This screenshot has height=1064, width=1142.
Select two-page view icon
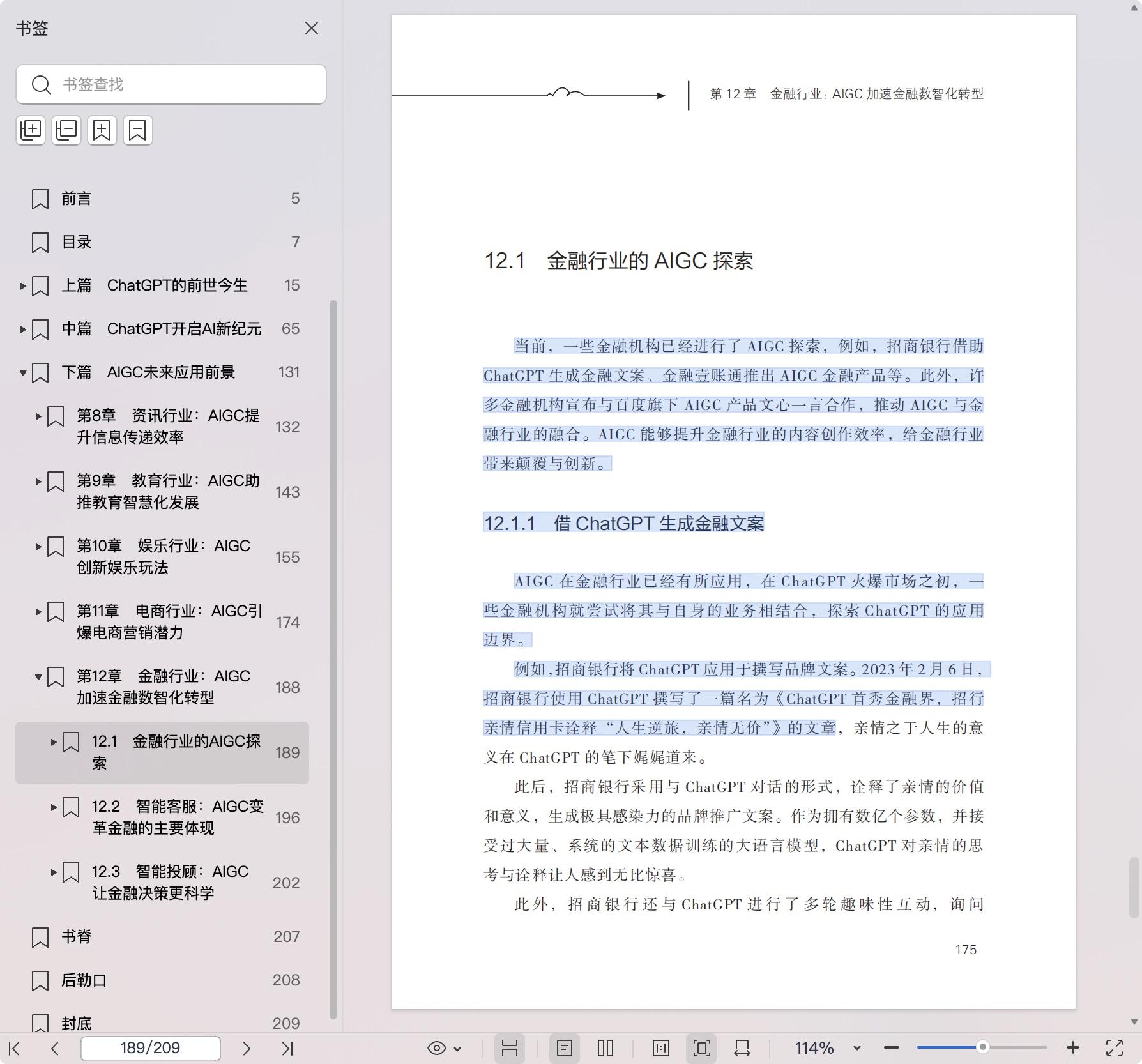[605, 1048]
